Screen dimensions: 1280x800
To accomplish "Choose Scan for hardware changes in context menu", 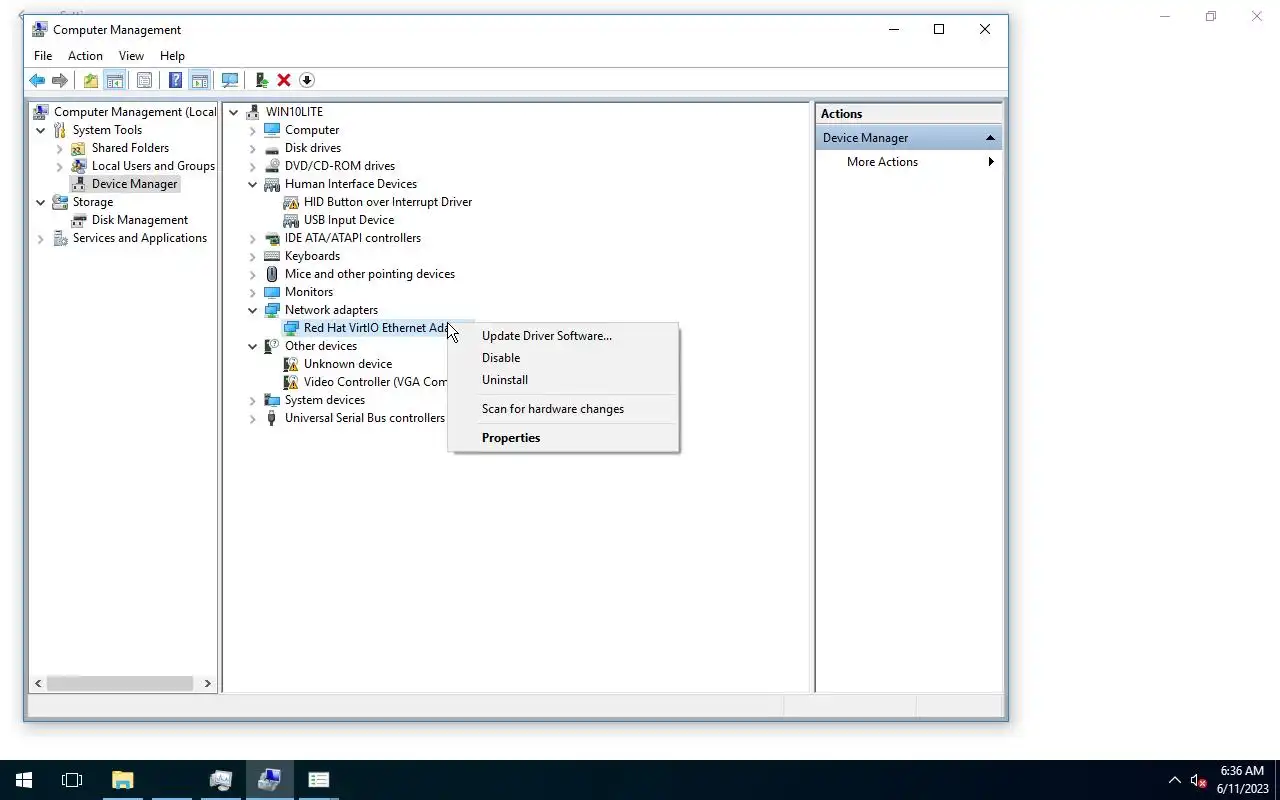I will click(563, 409).
